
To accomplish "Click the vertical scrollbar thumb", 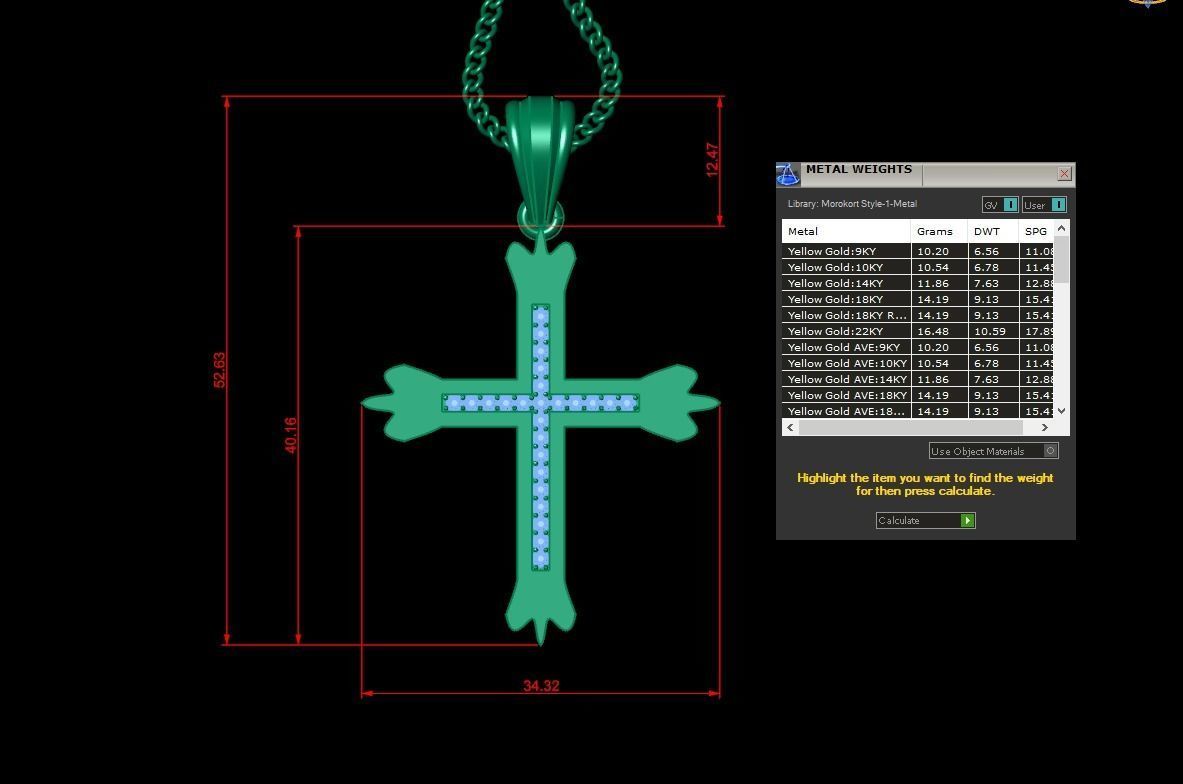I will (1062, 259).
